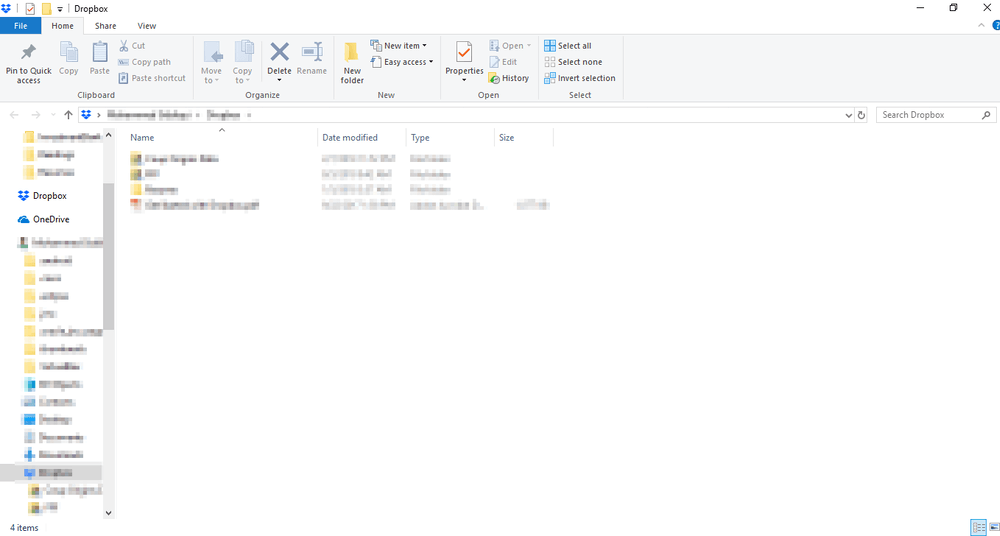Viewport: 1000px width, 536px height.
Task: Open Customize Quick Access Toolbar dropdown
Action: click(60, 9)
